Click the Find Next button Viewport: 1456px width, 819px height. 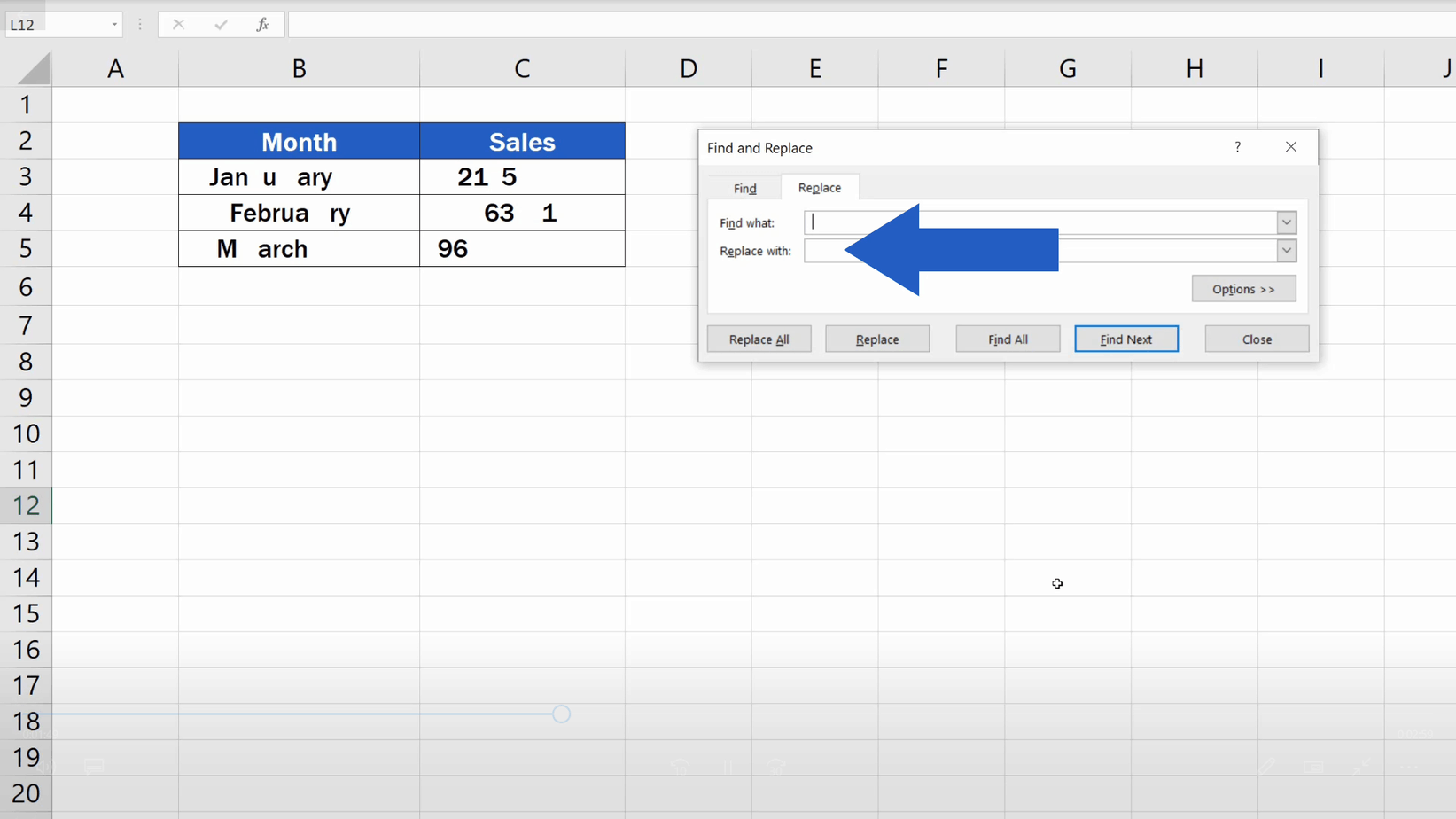click(1125, 339)
